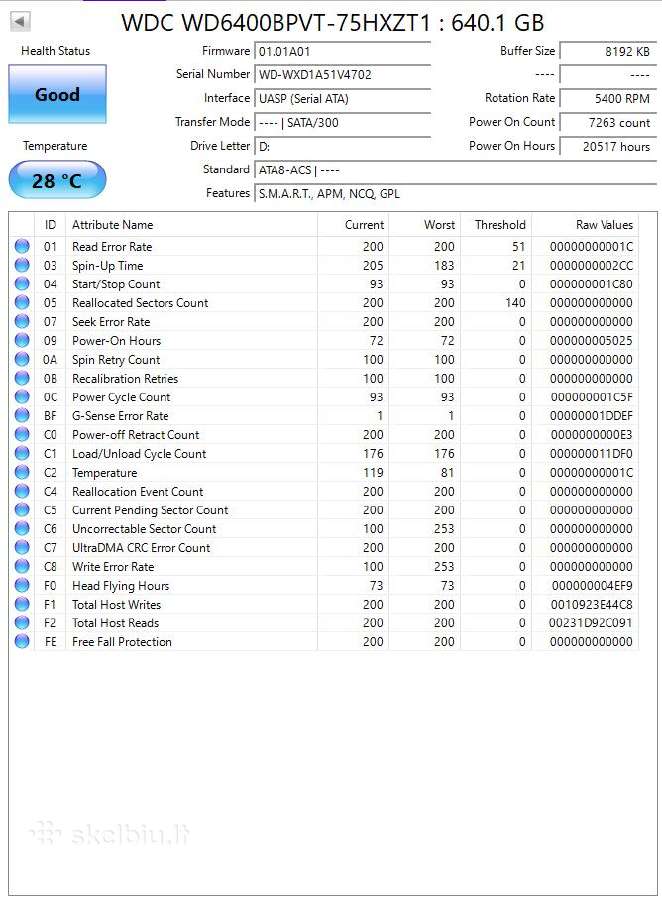Click raw value 00000000001C of Read Error Rate
The height and width of the screenshot is (900, 662).
click(x=591, y=247)
